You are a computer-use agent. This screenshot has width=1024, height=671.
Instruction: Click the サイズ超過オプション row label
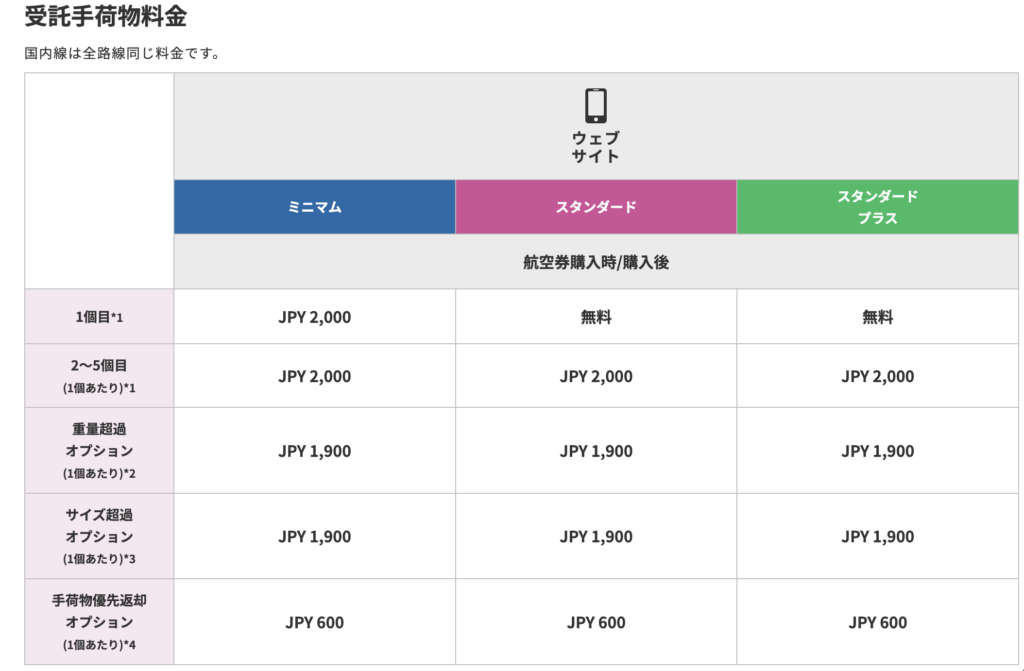(98, 536)
